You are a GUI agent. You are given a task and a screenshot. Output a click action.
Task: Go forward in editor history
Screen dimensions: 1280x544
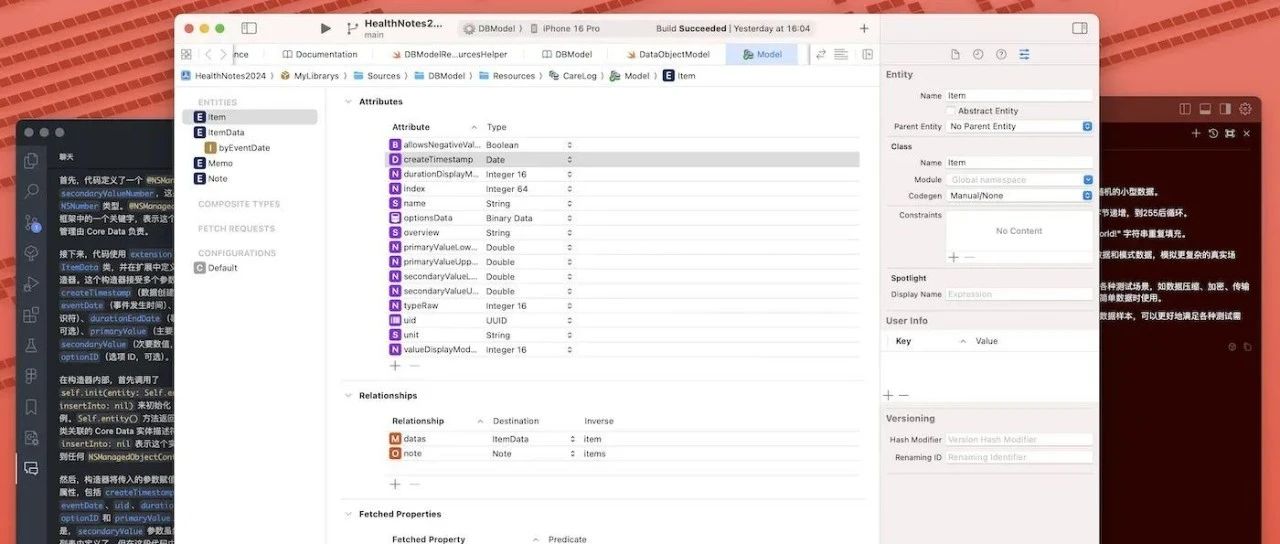(x=224, y=54)
